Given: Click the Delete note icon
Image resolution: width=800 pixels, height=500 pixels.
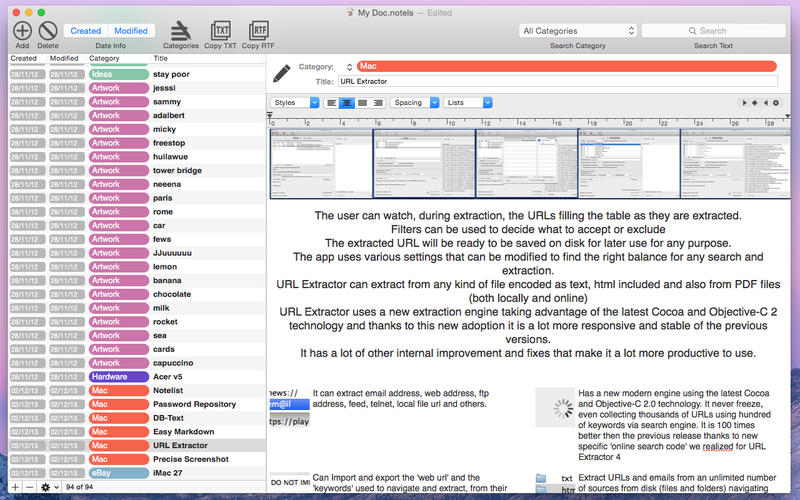Looking at the screenshot, I should [x=48, y=31].
